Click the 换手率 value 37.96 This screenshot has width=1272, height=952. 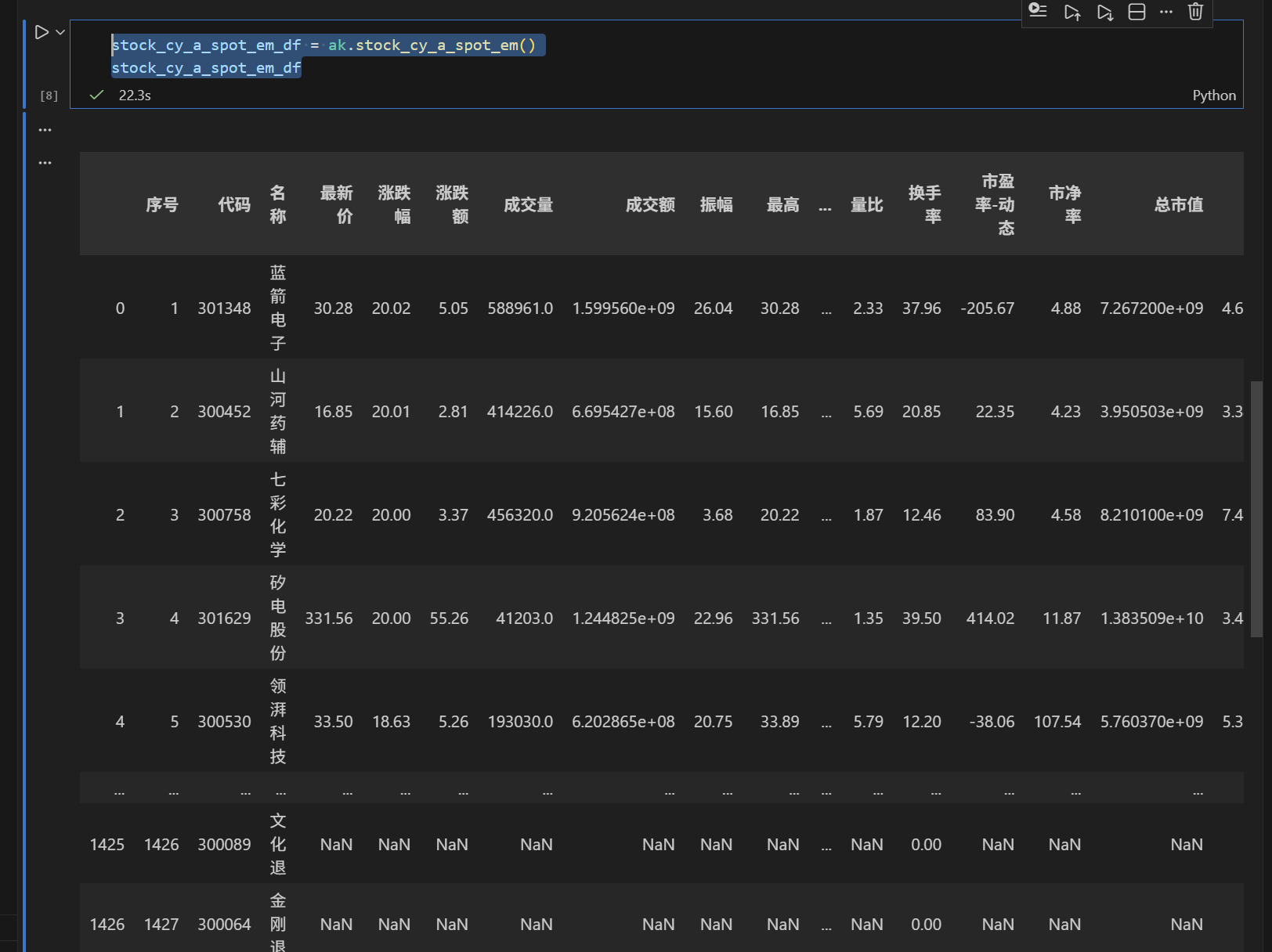922,308
